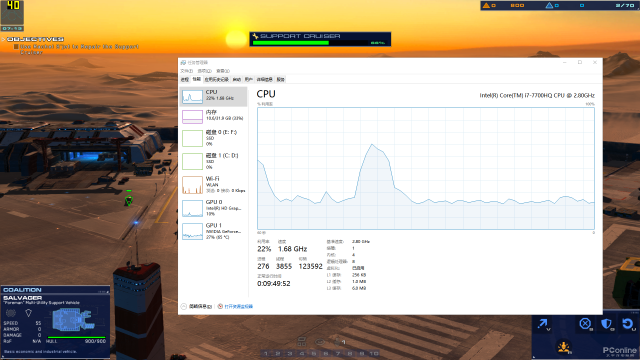Select the Wi-Fi performance entry
Image resolution: width=640 pixels, height=360 pixels.
213,184
